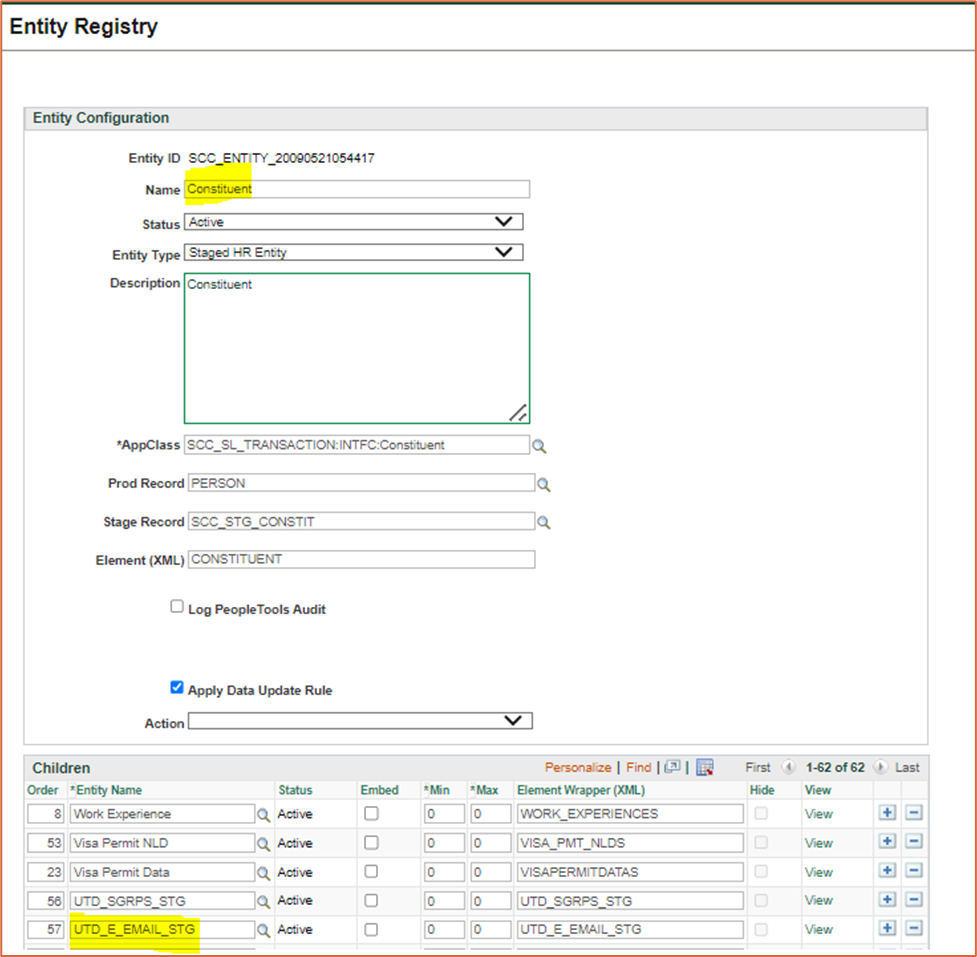Image resolution: width=977 pixels, height=957 pixels.
Task: Check the Embed box for Work Experience
Action: click(371, 814)
